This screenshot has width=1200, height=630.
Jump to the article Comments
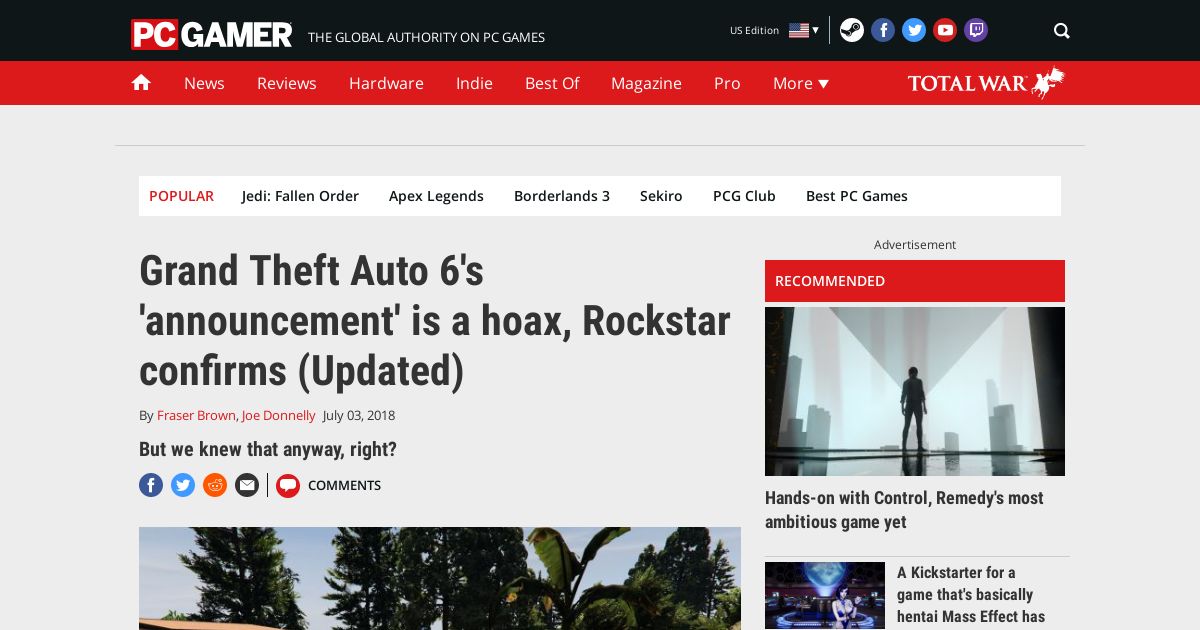[x=343, y=485]
